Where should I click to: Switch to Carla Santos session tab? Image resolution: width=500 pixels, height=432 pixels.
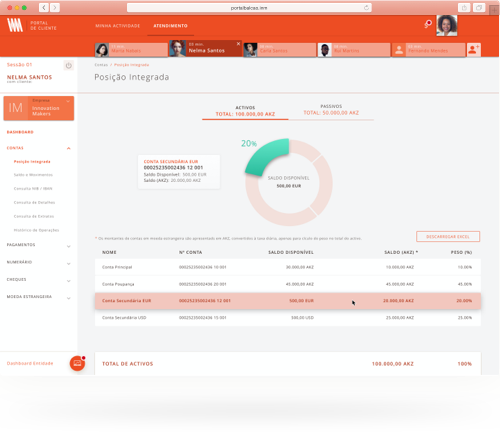tap(280, 50)
